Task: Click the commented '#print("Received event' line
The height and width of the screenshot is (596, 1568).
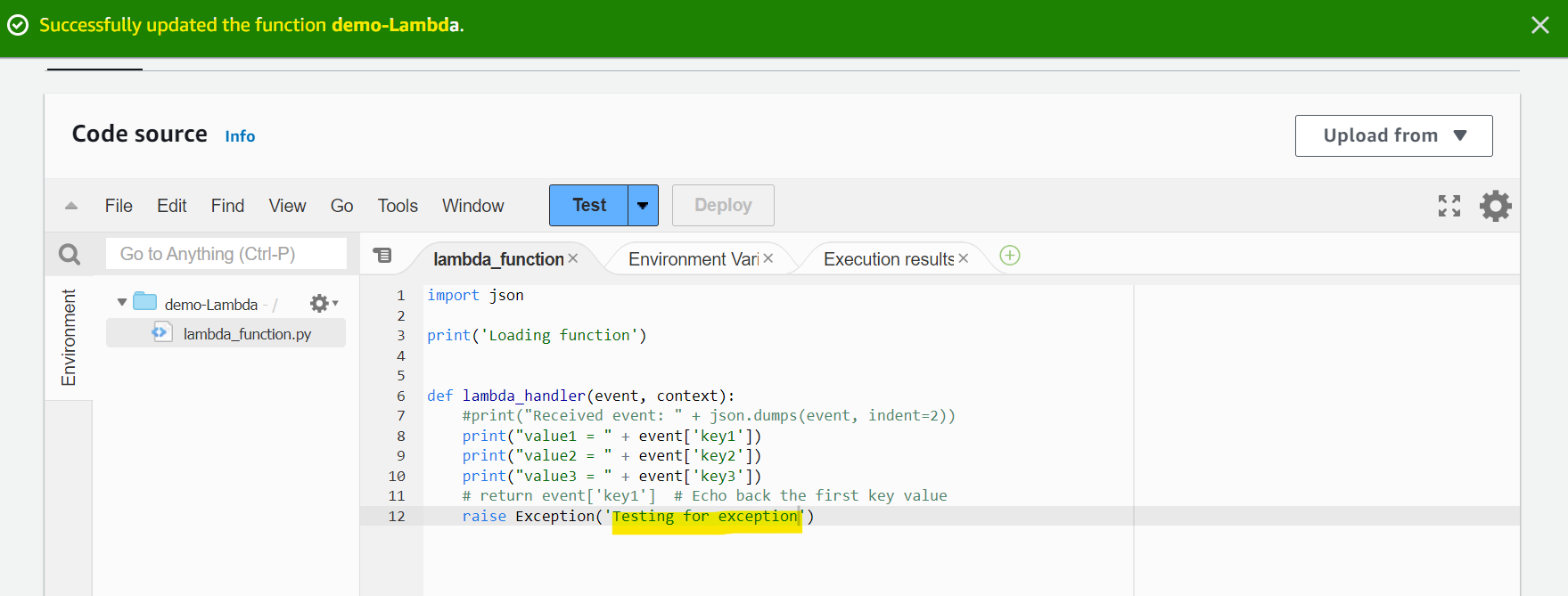Action: tap(709, 415)
